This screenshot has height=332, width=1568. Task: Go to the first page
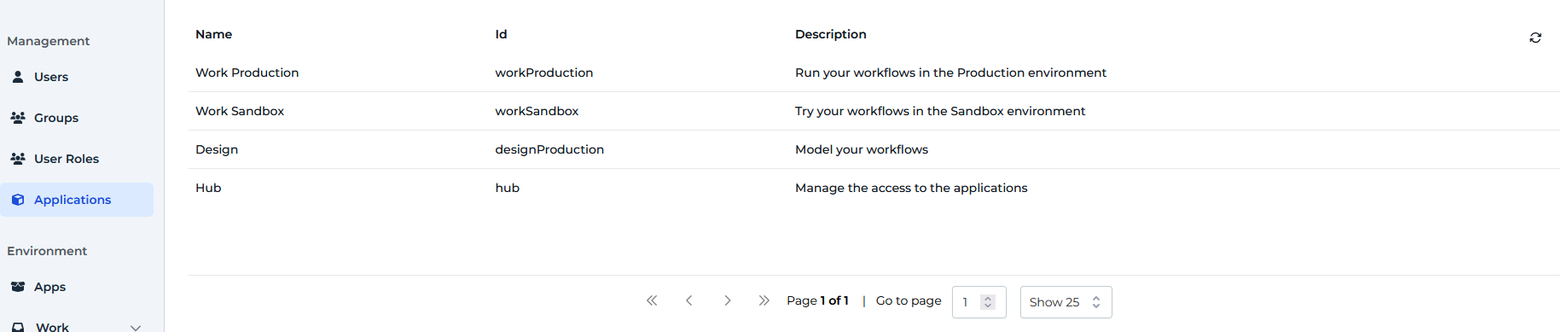coord(652,300)
